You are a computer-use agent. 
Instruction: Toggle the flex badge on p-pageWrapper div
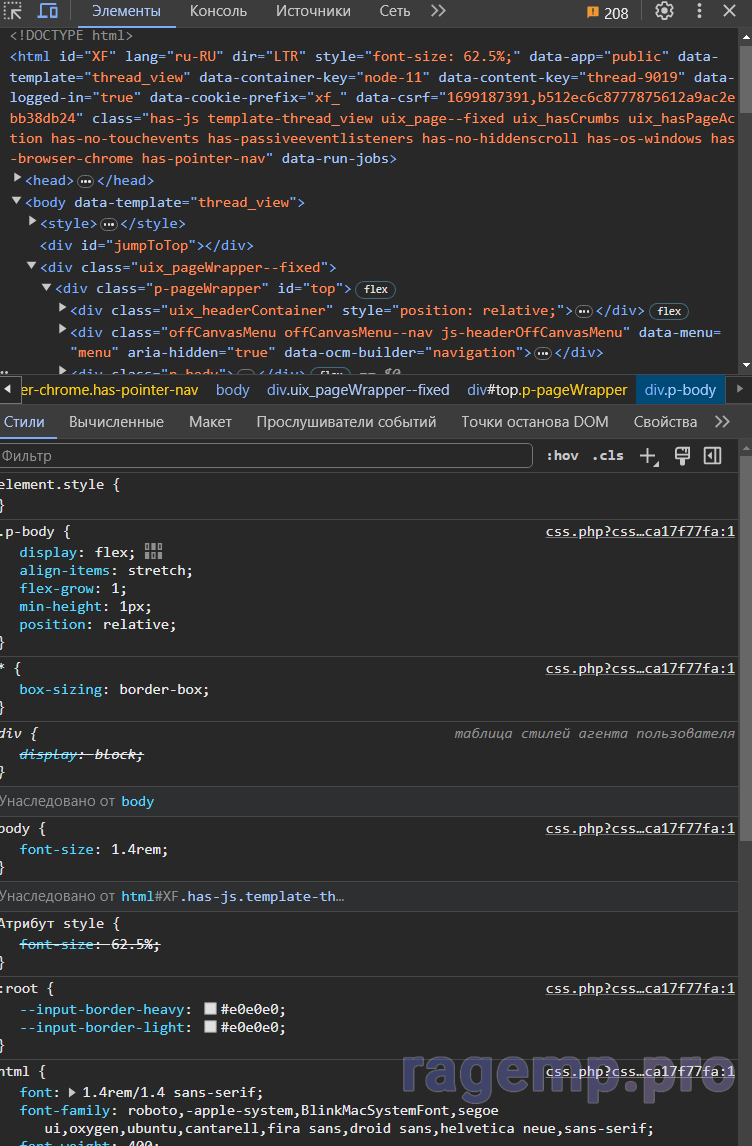point(376,289)
